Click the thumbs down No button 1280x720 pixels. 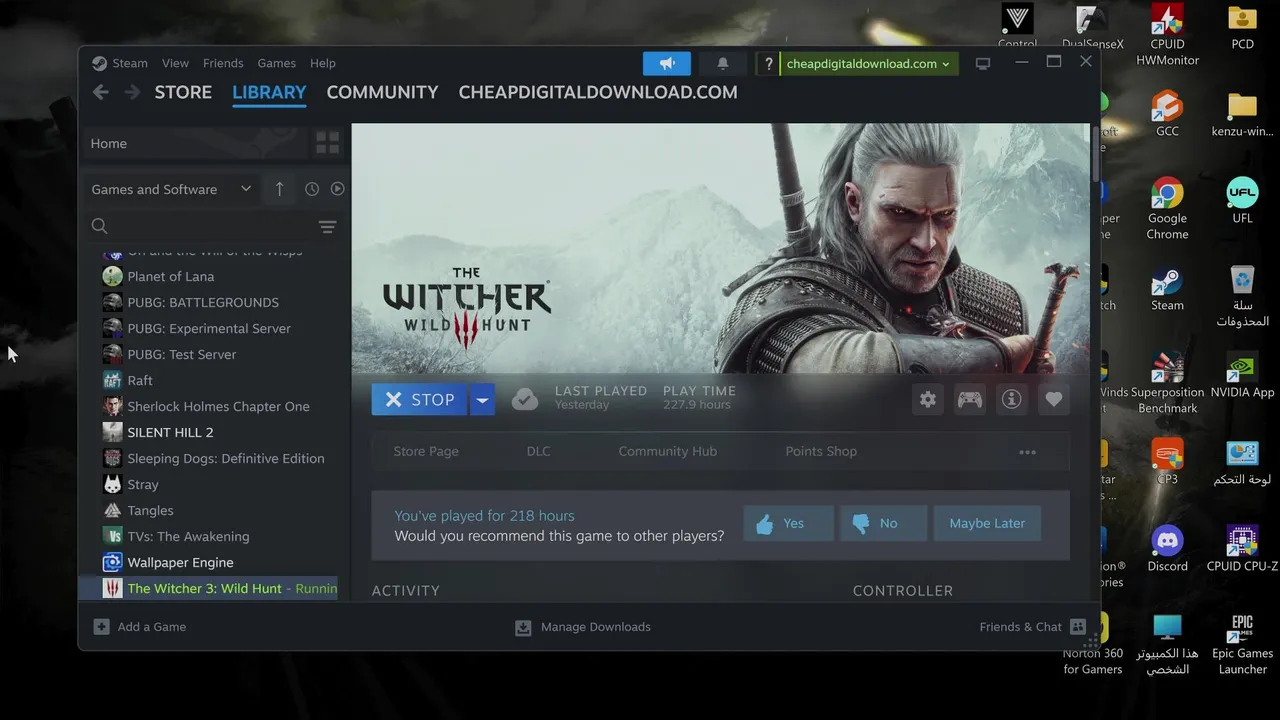(x=884, y=523)
